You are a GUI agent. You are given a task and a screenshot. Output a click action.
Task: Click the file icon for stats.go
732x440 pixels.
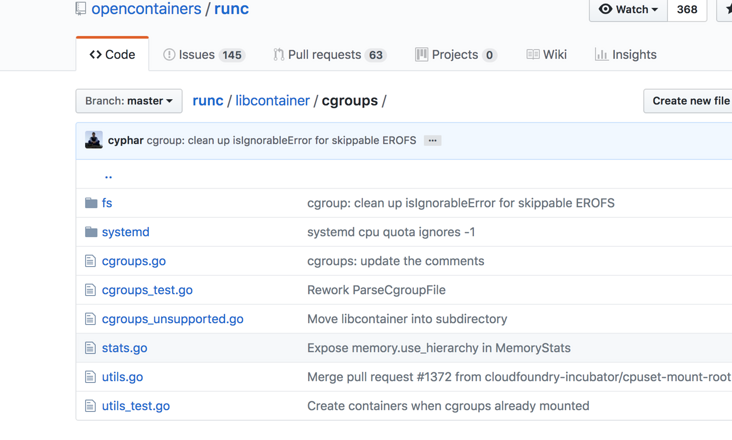pos(90,348)
